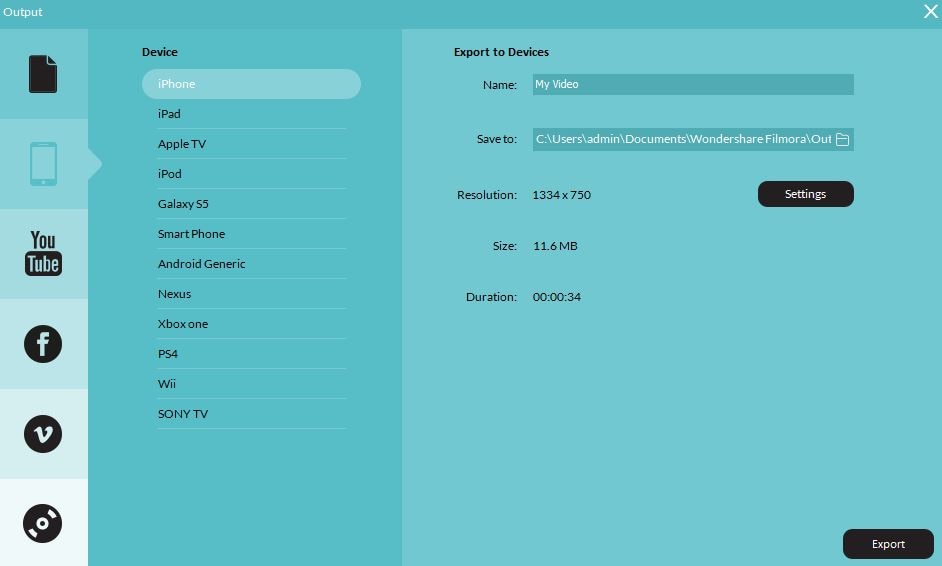Close the Output dialog
This screenshot has width=942, height=566.
[931, 11]
